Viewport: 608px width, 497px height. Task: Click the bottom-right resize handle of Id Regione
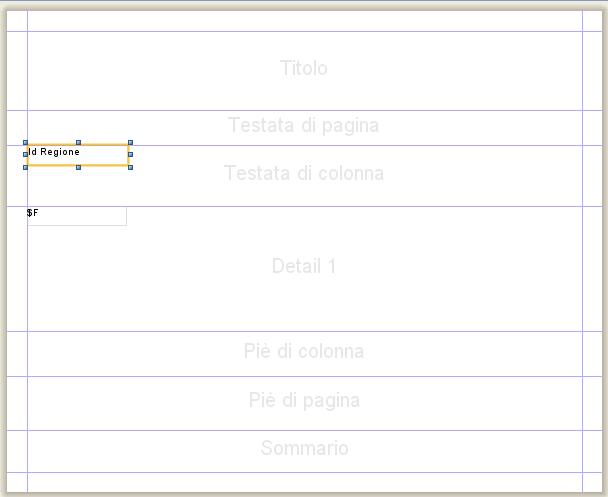pos(130,167)
